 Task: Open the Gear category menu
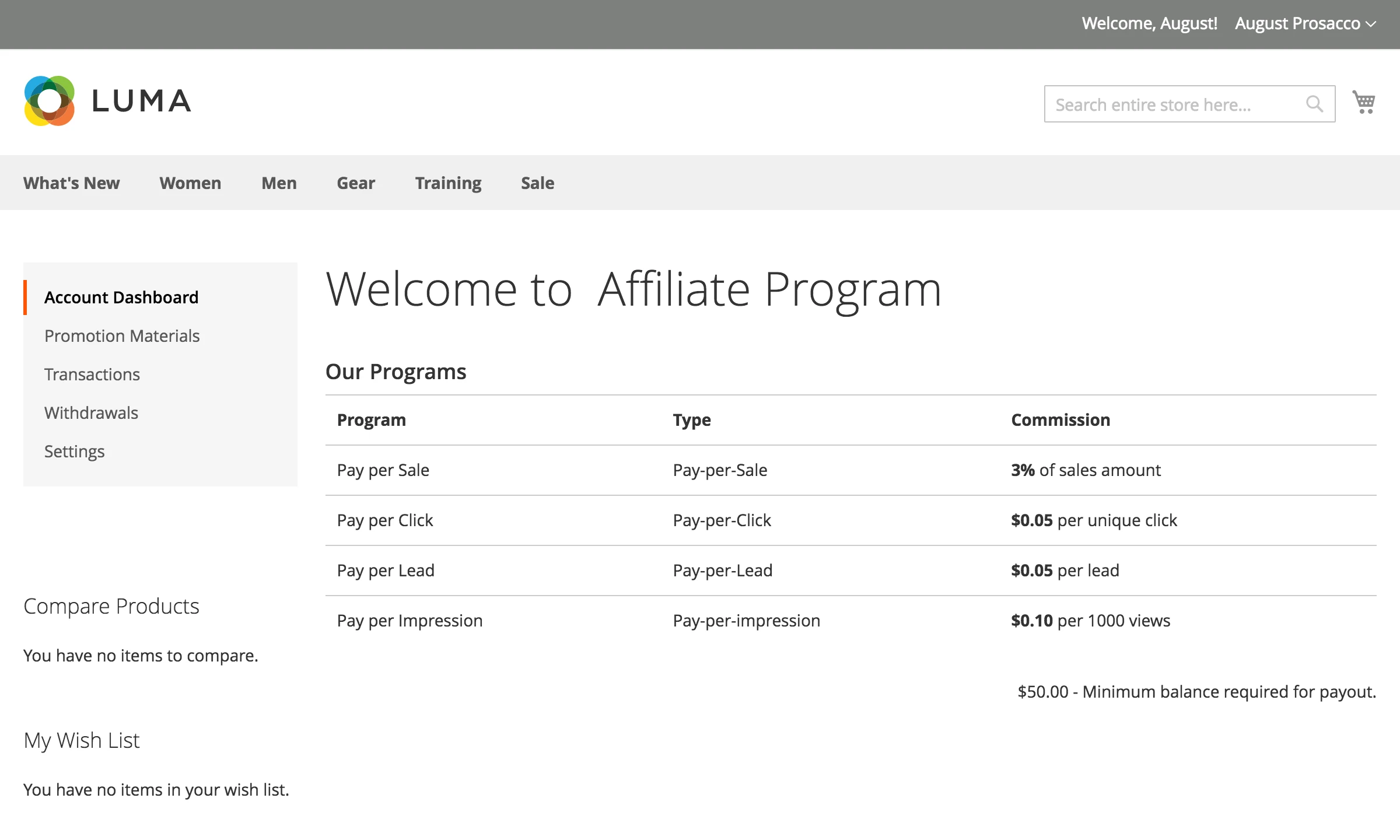pyautogui.click(x=355, y=183)
